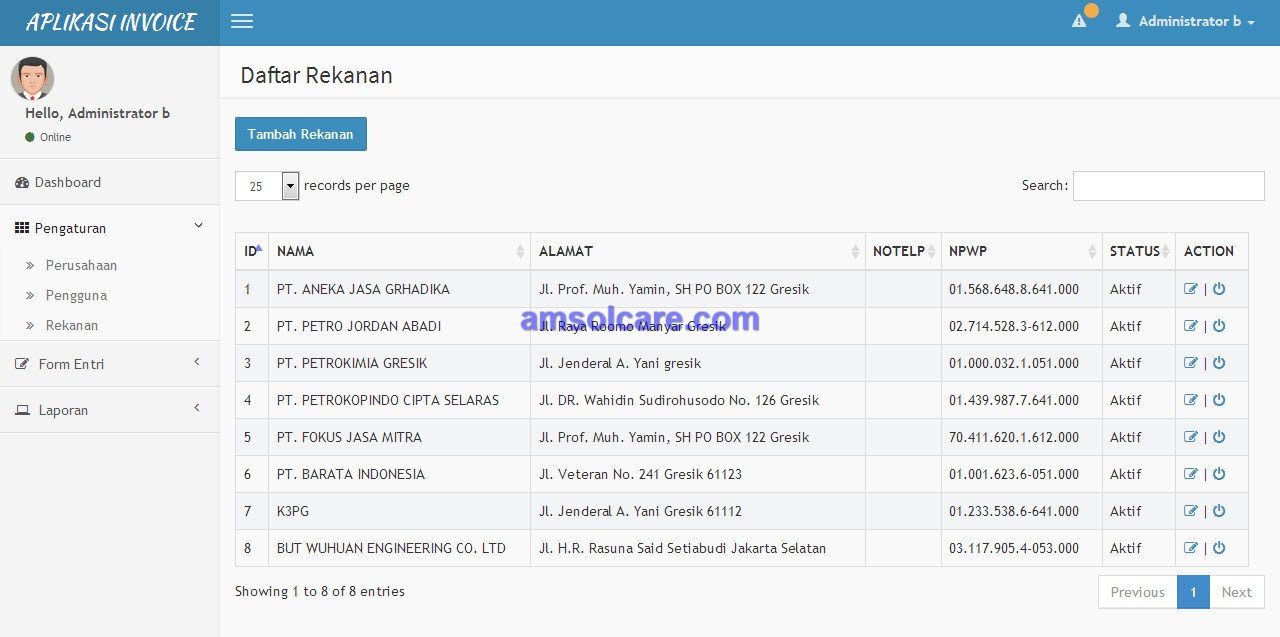Edit PT. PETROKIMIA GRESIK entry
This screenshot has width=1280, height=637.
(x=1190, y=363)
